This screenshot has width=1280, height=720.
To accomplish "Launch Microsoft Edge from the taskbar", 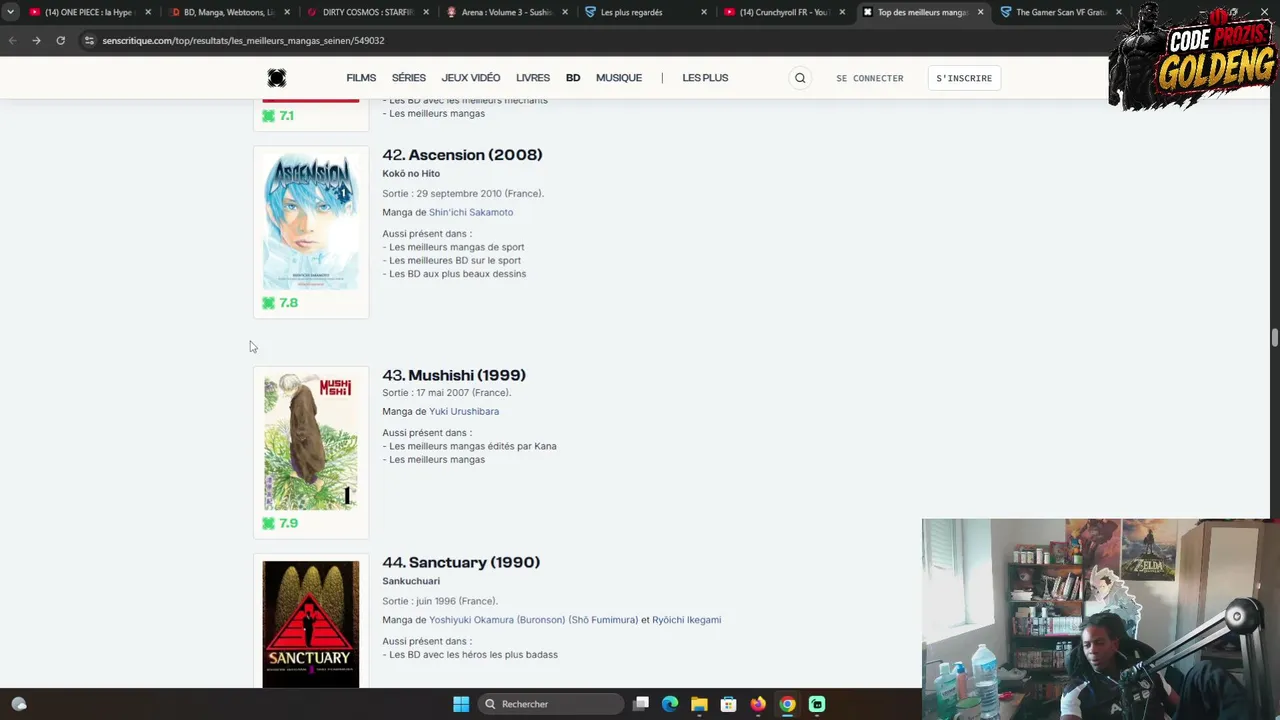I will pos(670,704).
